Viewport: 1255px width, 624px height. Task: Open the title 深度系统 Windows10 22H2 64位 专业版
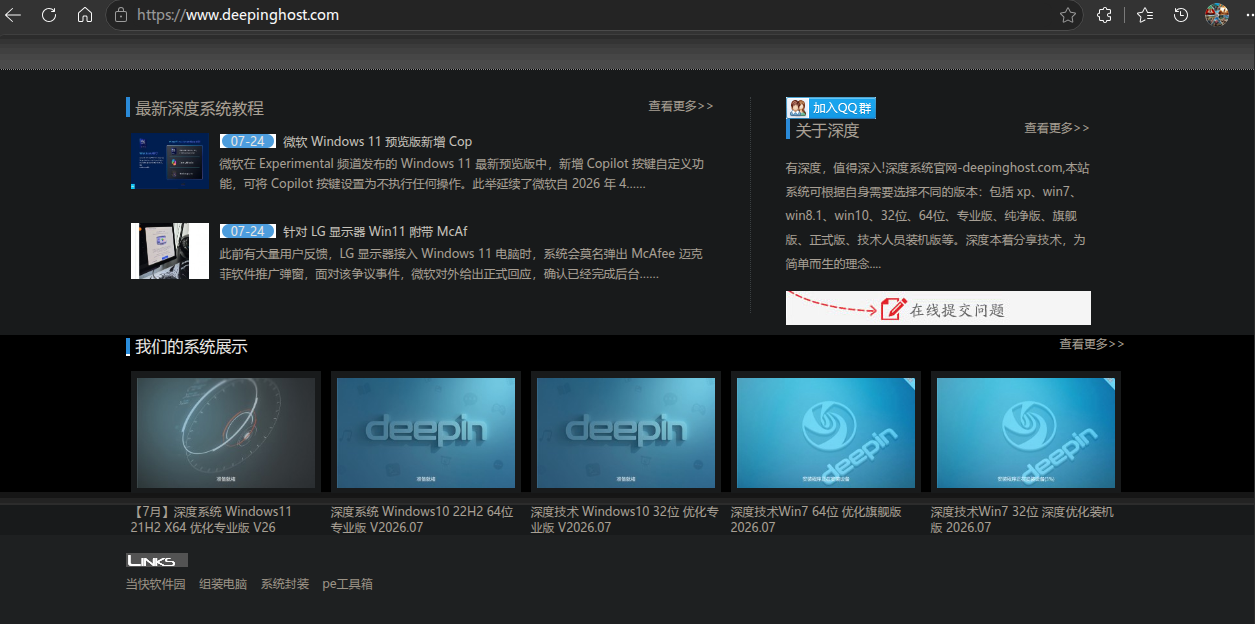tap(422, 519)
